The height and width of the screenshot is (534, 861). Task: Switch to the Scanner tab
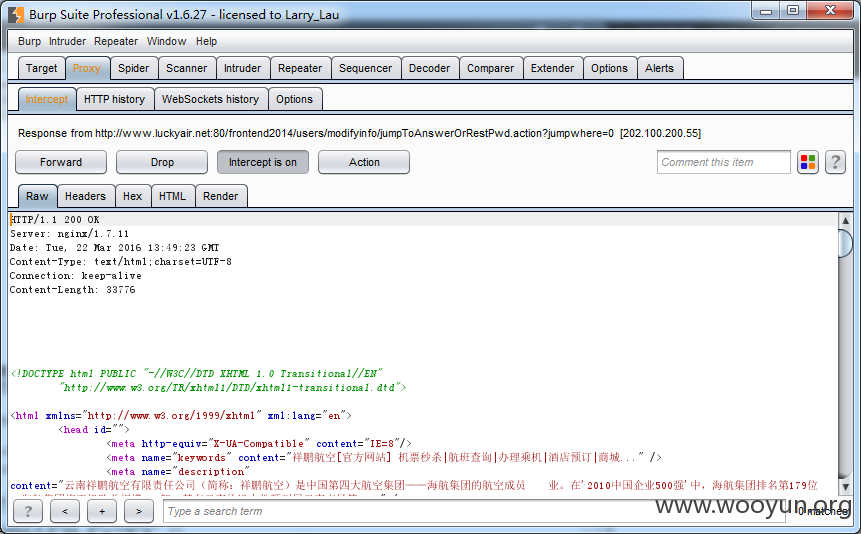187,68
